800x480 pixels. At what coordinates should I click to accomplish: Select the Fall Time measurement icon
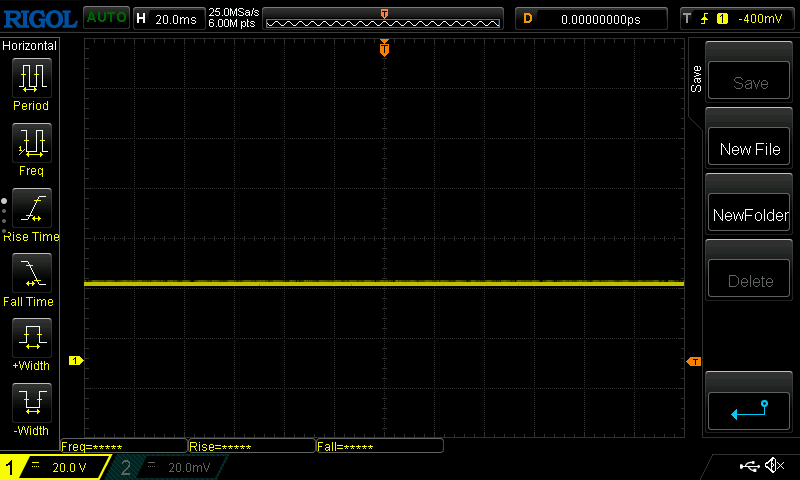pos(32,272)
